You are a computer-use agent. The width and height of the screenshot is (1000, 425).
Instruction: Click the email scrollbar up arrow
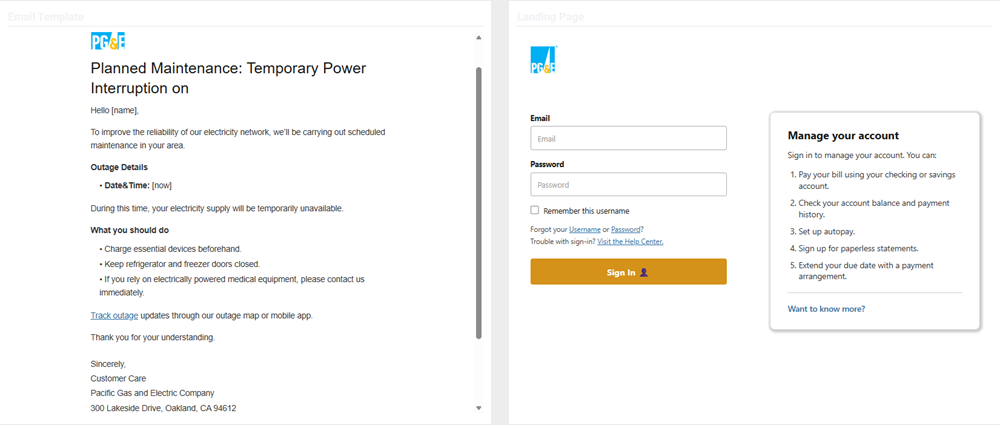click(479, 38)
